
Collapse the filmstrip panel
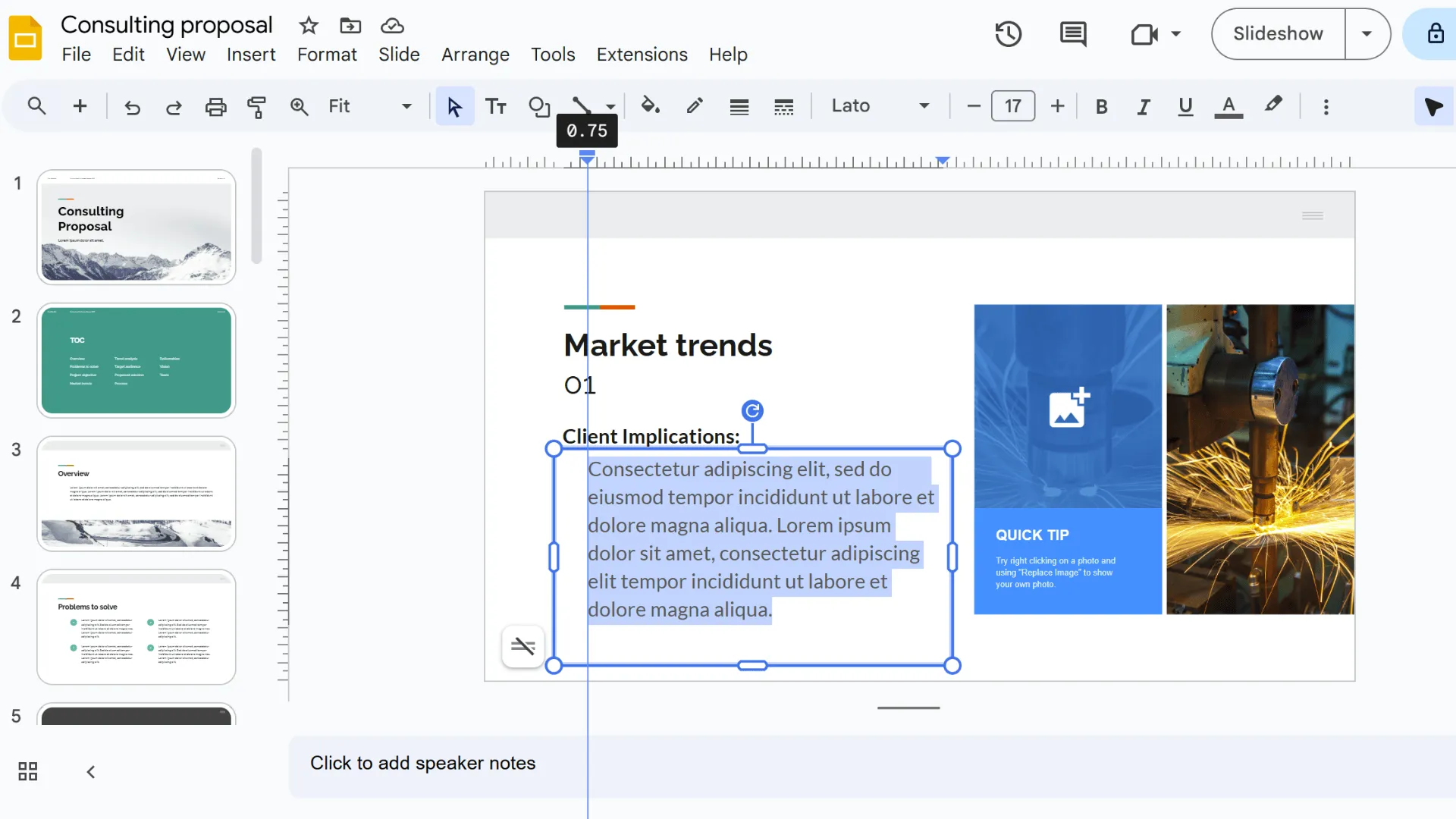(x=90, y=772)
